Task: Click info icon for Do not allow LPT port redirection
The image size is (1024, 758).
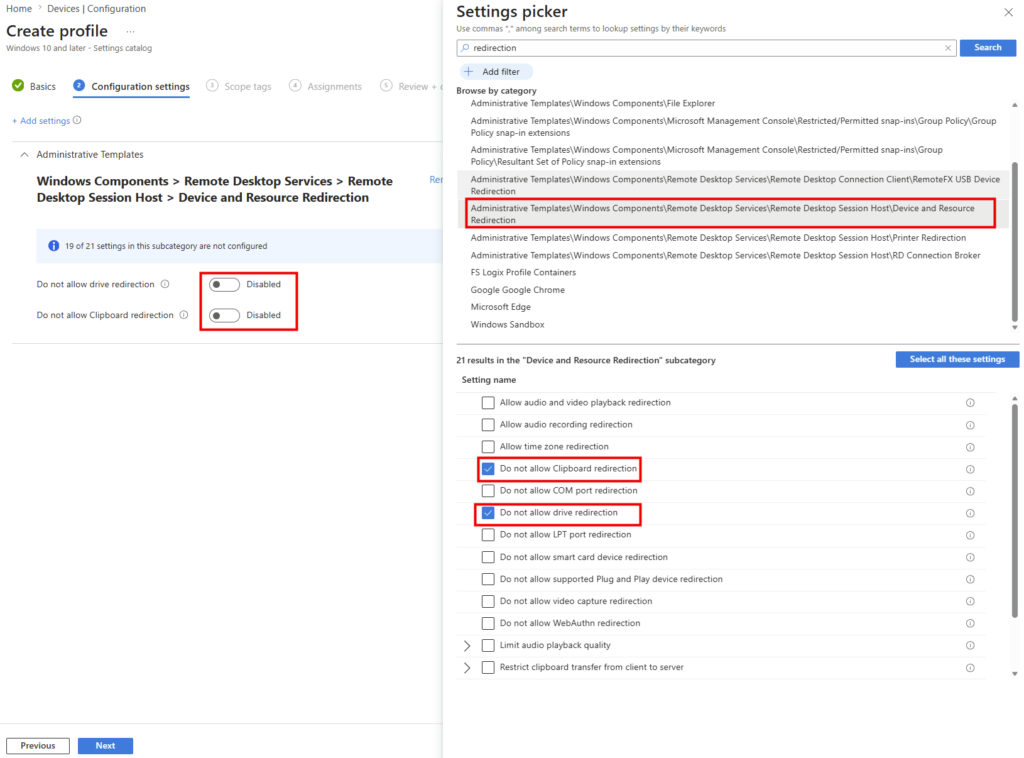Action: click(x=970, y=535)
